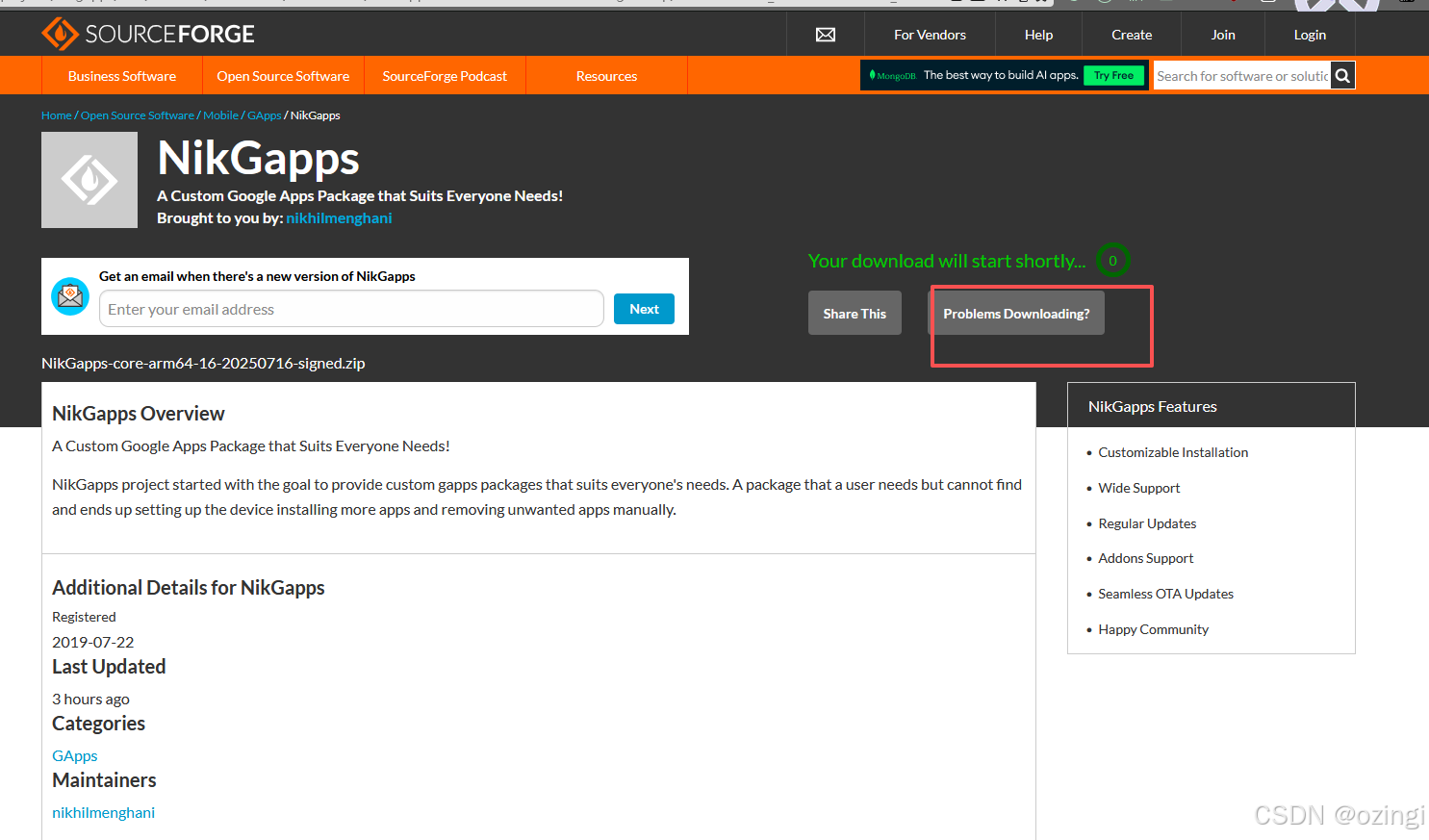Click the MongoDB ad text banner
Image resolution: width=1429 pixels, height=840 pixels.
(x=1001, y=75)
